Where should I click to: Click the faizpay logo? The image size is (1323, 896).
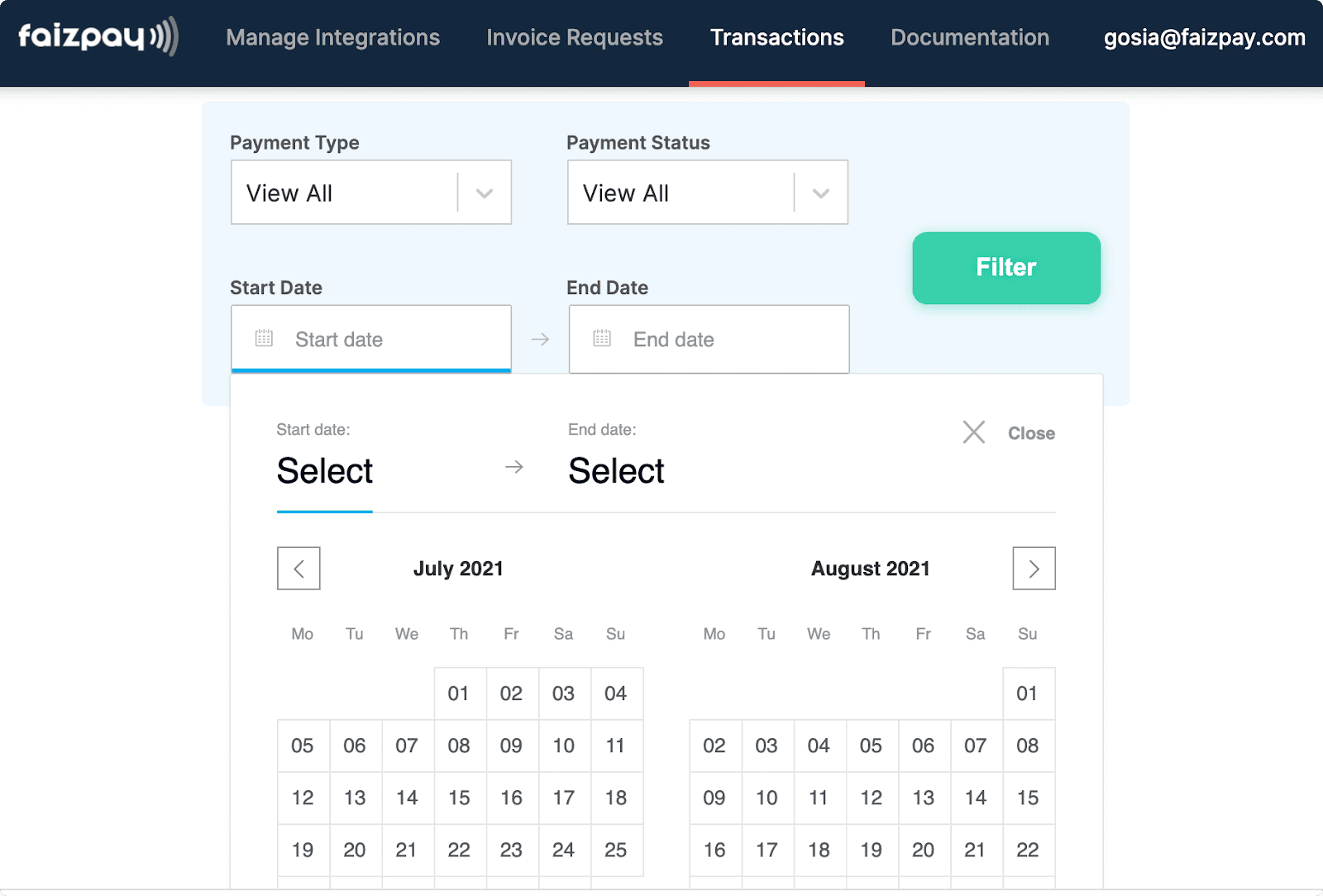(x=98, y=36)
